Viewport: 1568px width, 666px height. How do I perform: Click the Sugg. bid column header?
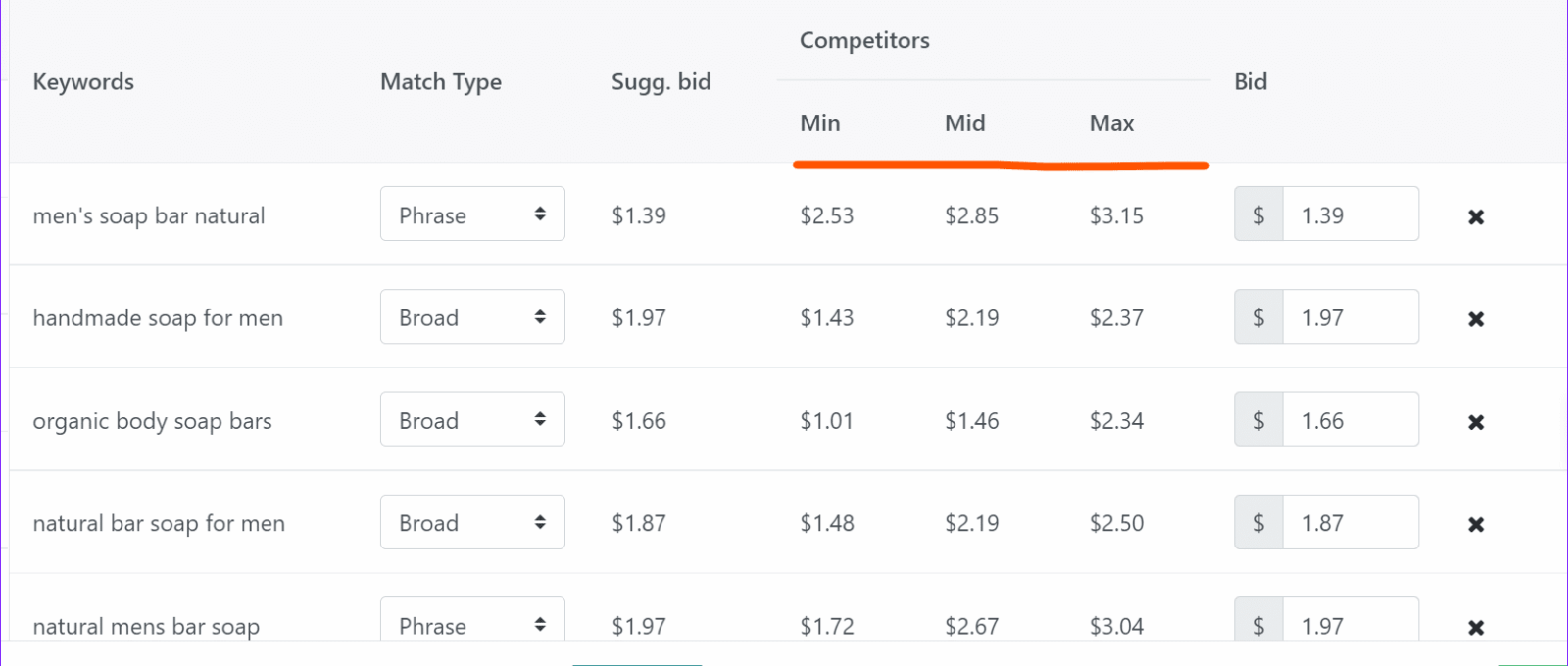661,82
